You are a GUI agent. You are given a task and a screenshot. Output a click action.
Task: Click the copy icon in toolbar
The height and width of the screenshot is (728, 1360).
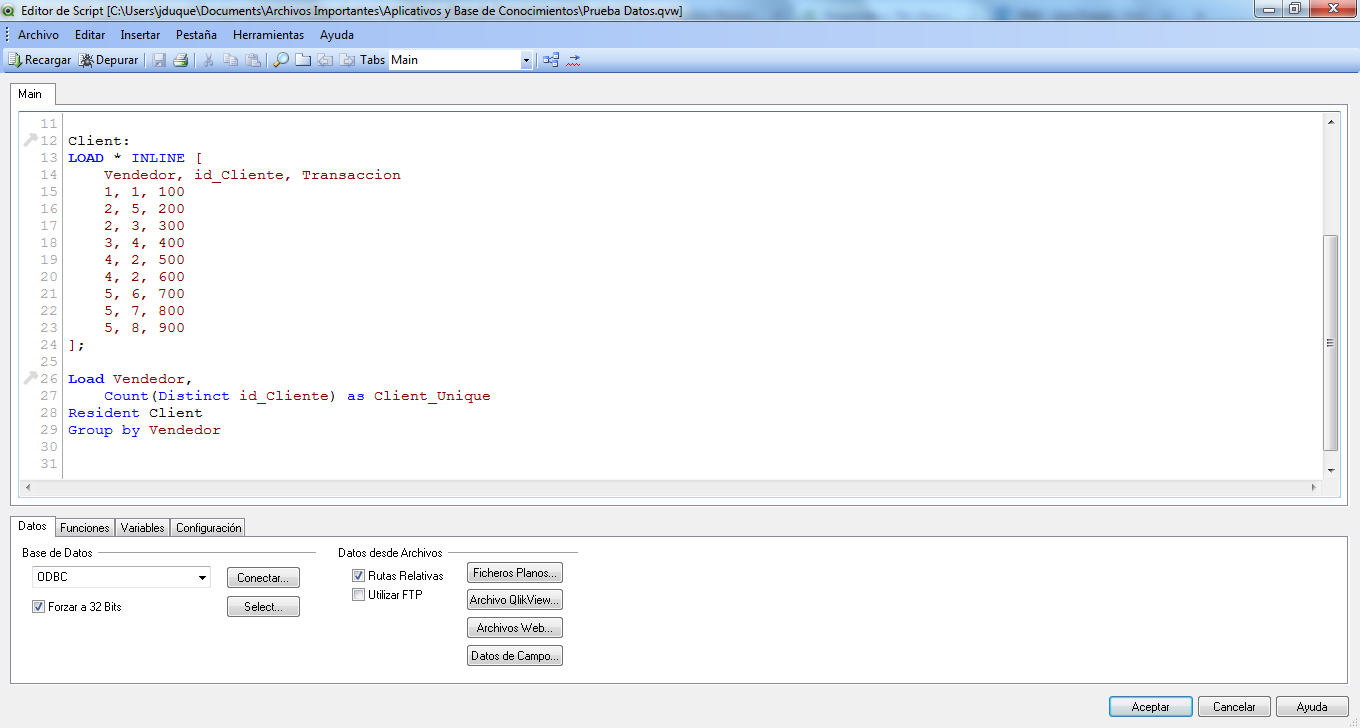tap(231, 60)
